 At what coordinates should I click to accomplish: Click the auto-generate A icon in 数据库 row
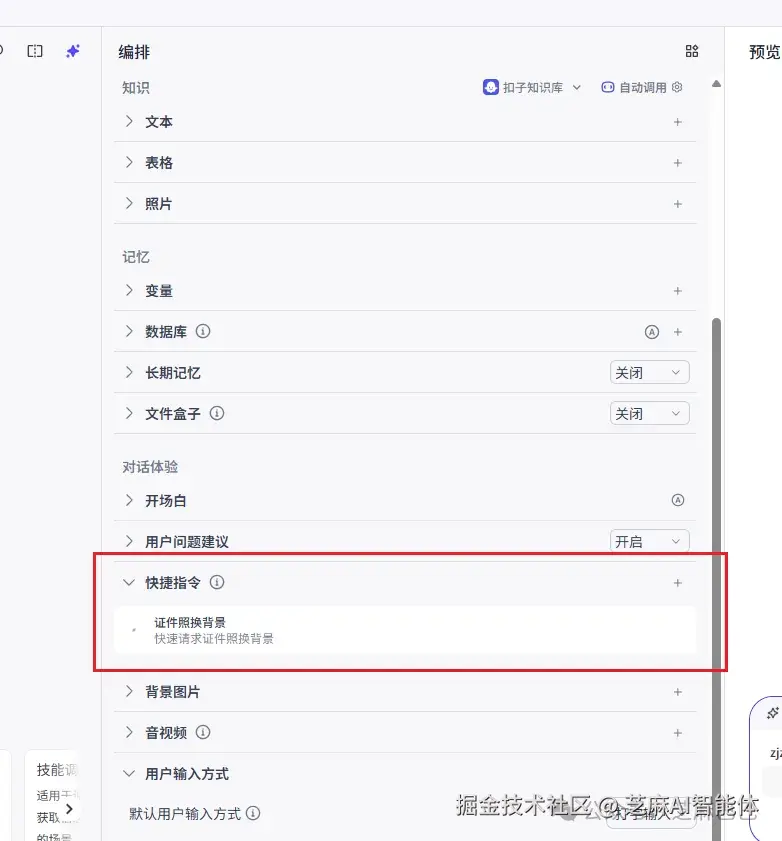click(652, 332)
